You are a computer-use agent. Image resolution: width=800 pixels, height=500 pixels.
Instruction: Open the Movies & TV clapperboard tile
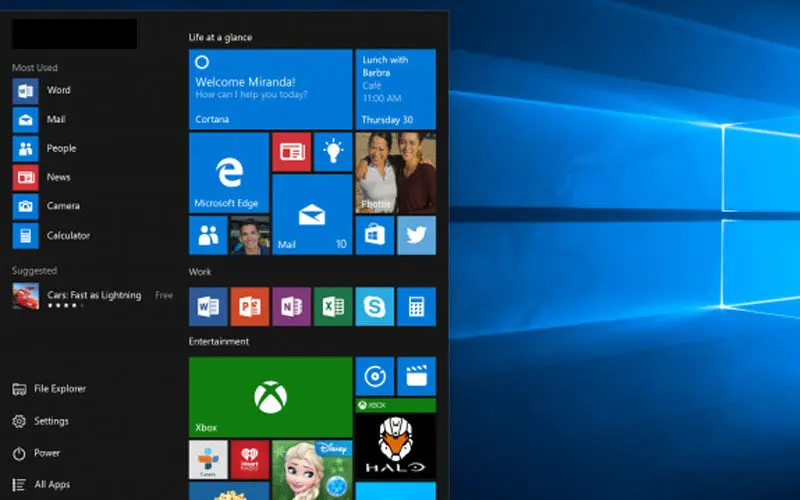pyautogui.click(x=416, y=377)
